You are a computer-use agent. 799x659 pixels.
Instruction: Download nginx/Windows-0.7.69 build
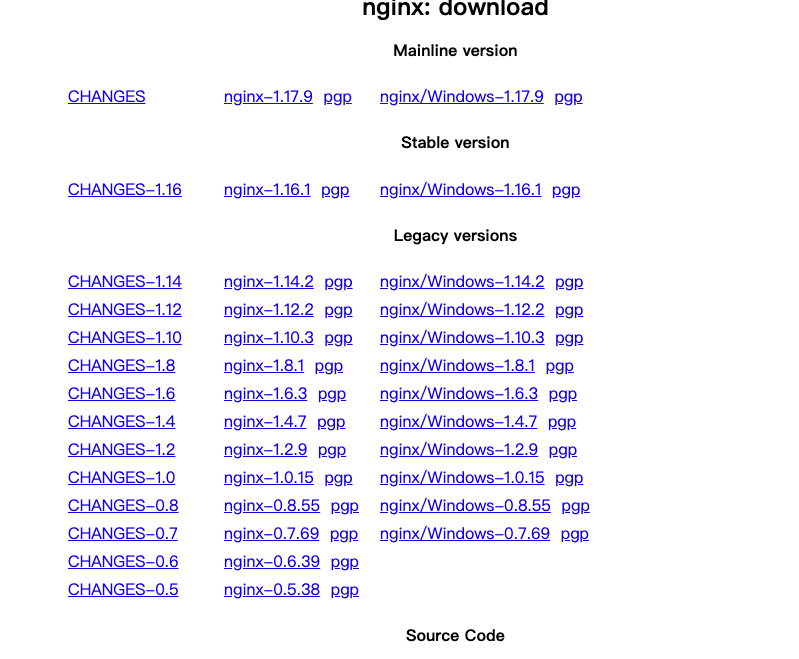(465, 534)
